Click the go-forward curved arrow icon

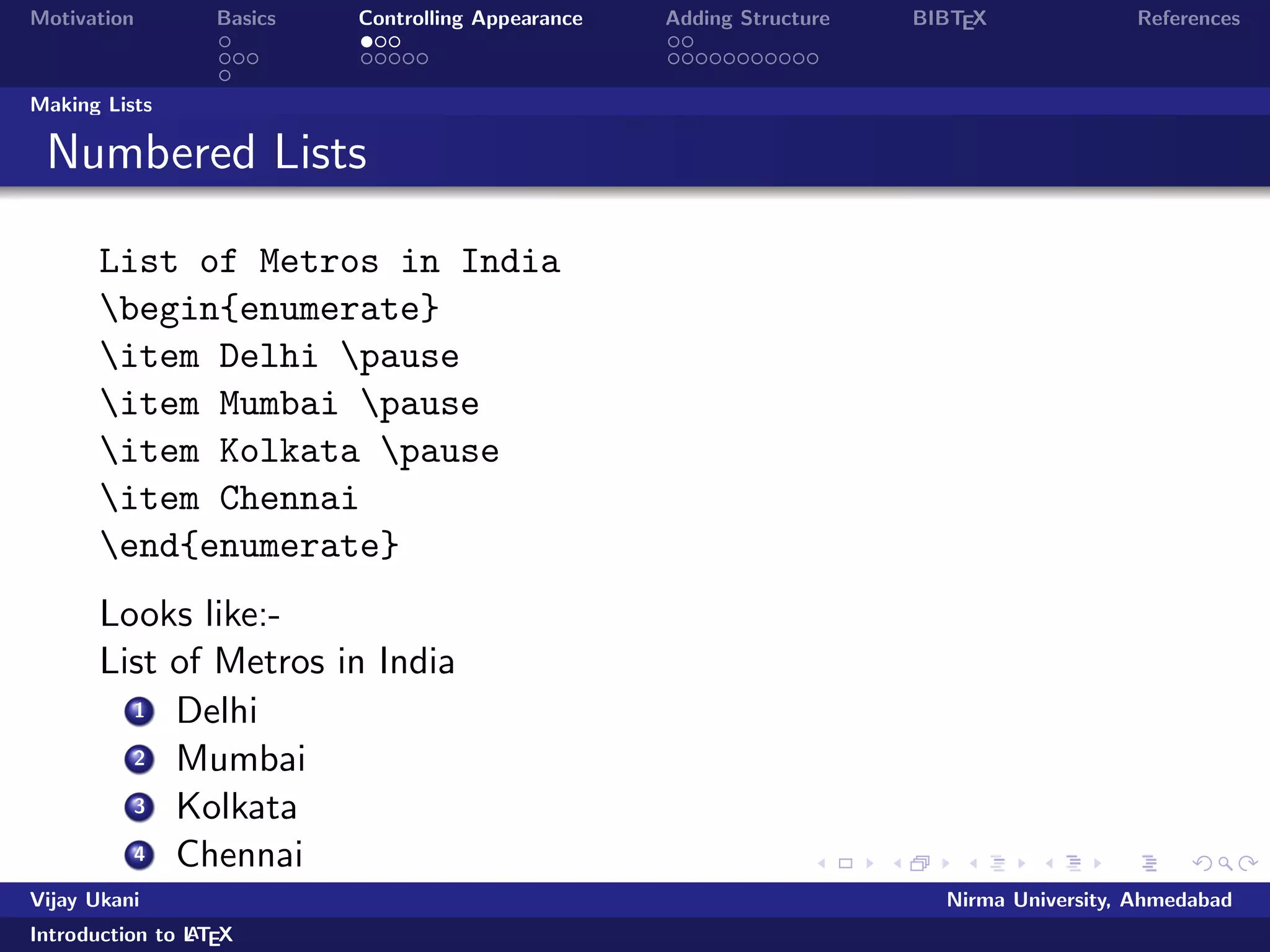pyautogui.click(x=1247, y=863)
